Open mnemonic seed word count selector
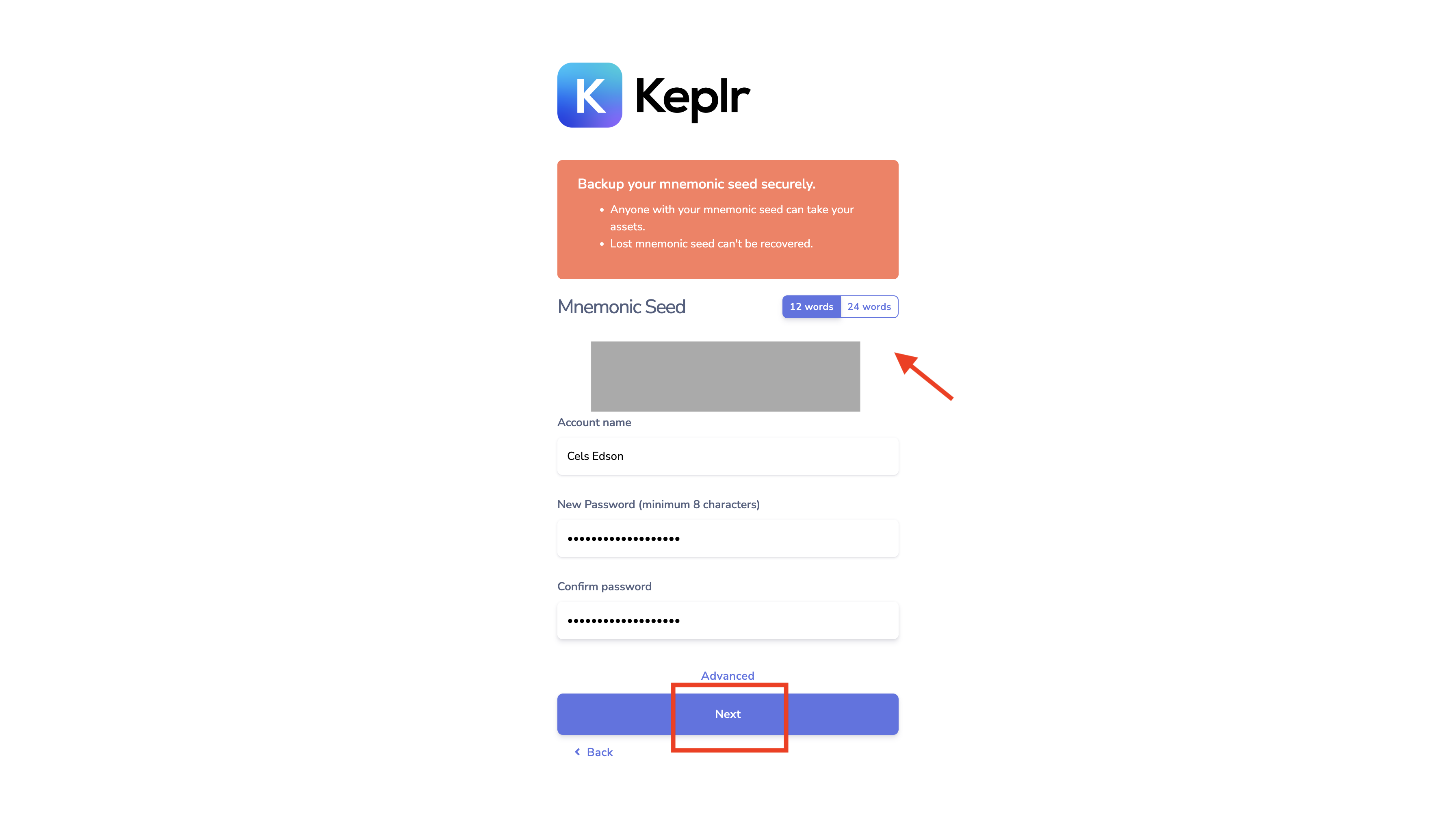Viewport: 1456px width, 815px height. 840,306
